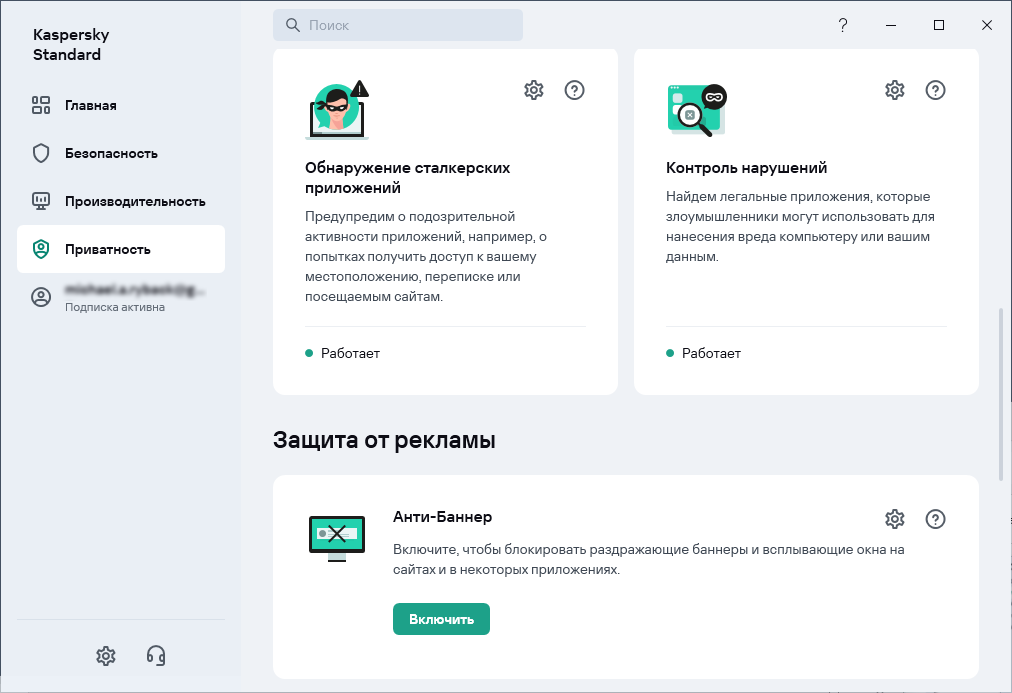Image resolution: width=1012 pixels, height=693 pixels.
Task: Focus the Поиск search field
Action: (x=398, y=25)
